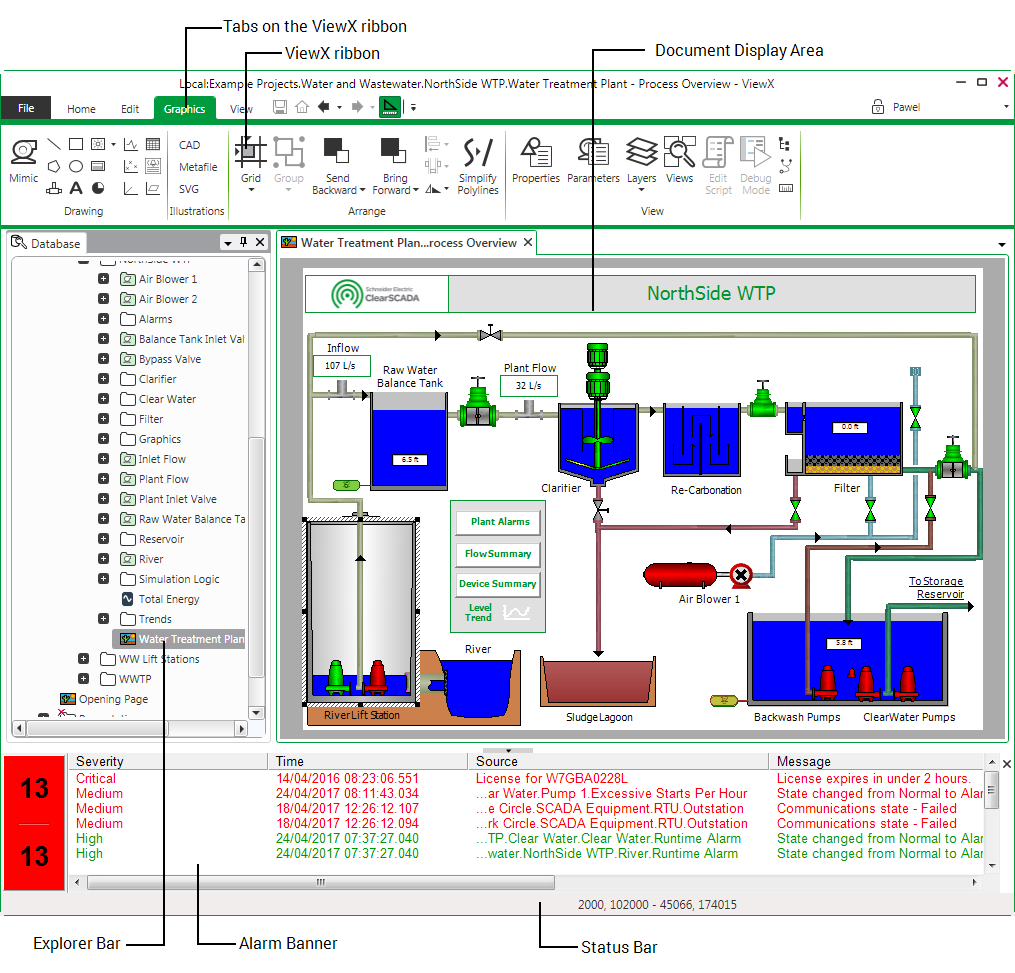Toggle pin on the Database explorer bar
The image size is (1015, 973).
(x=243, y=243)
